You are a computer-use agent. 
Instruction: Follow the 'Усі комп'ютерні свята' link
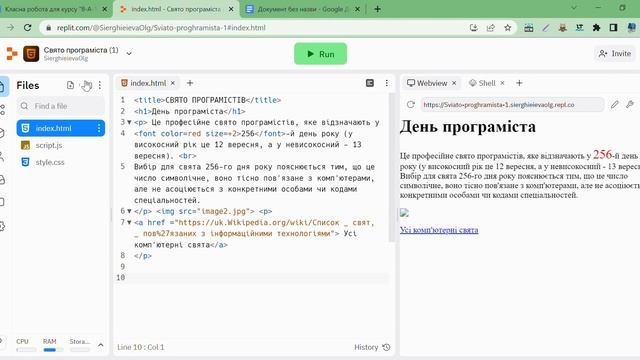(x=439, y=230)
